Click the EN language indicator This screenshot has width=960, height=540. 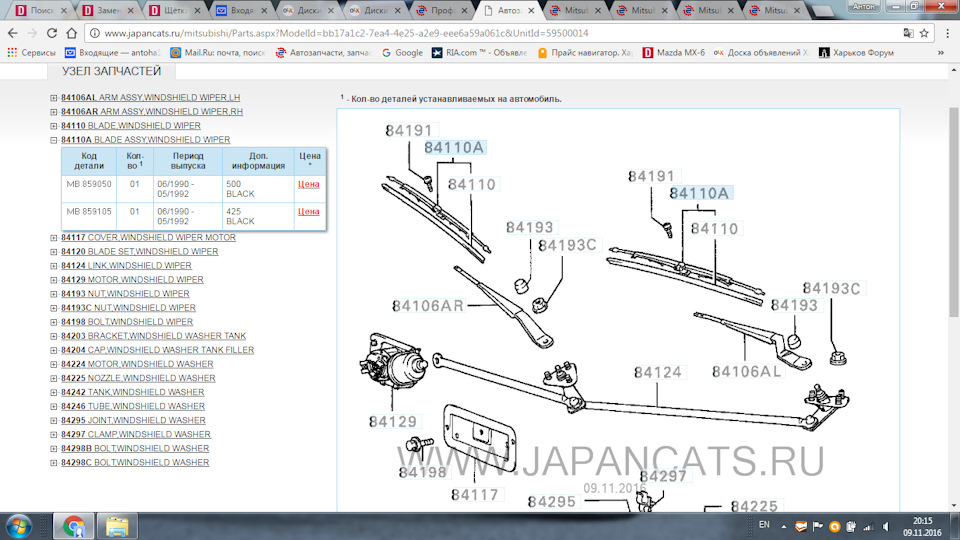(764, 525)
